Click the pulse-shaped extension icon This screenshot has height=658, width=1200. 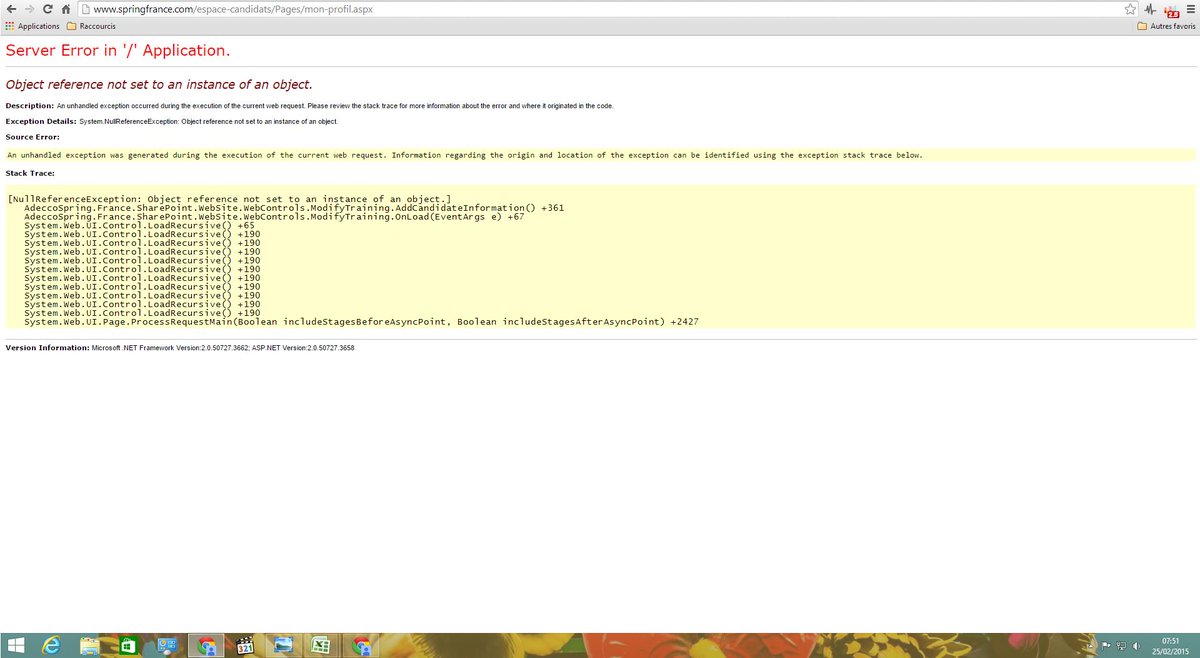1151,10
